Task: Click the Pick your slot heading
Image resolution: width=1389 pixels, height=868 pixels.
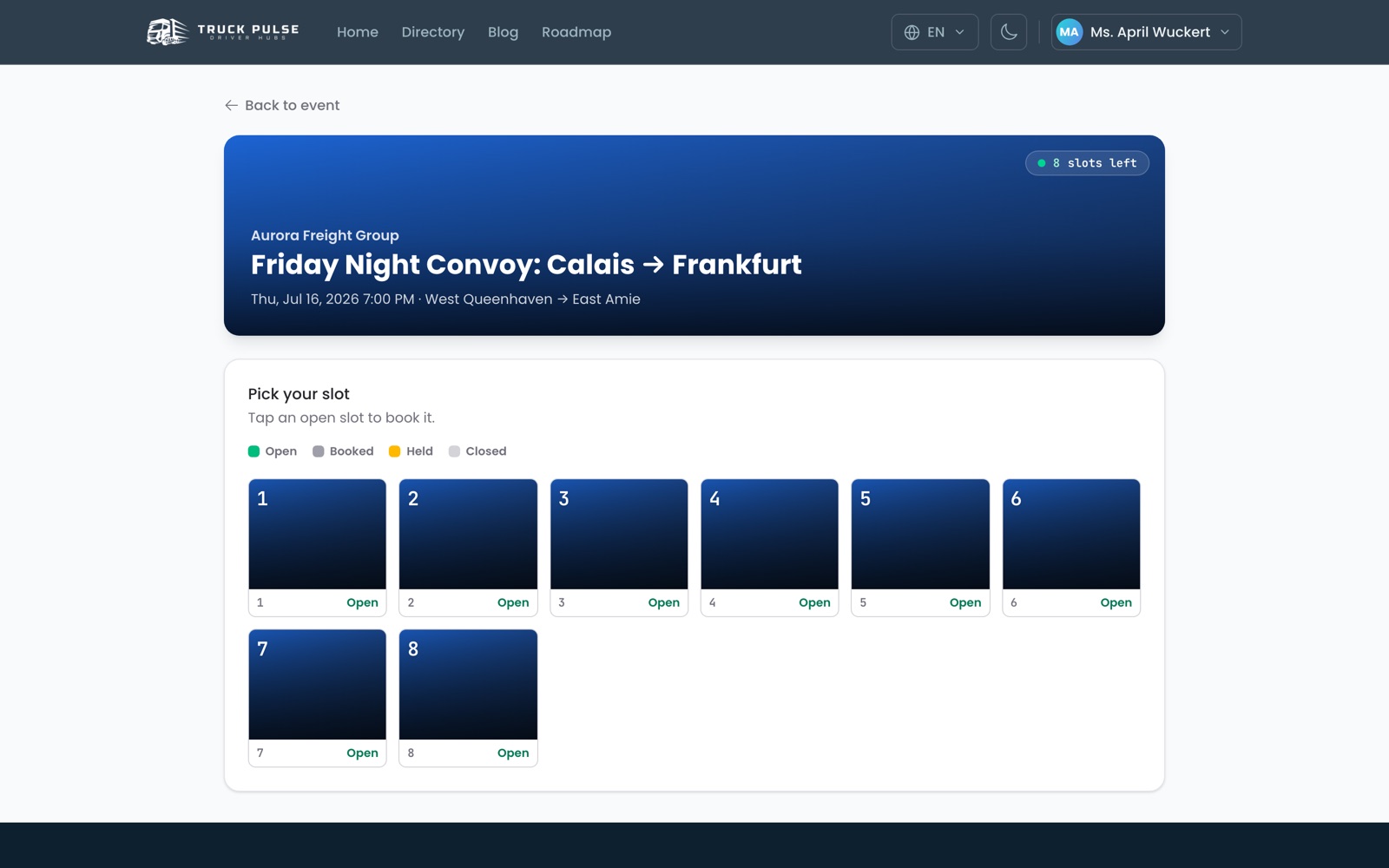Action: point(299,394)
